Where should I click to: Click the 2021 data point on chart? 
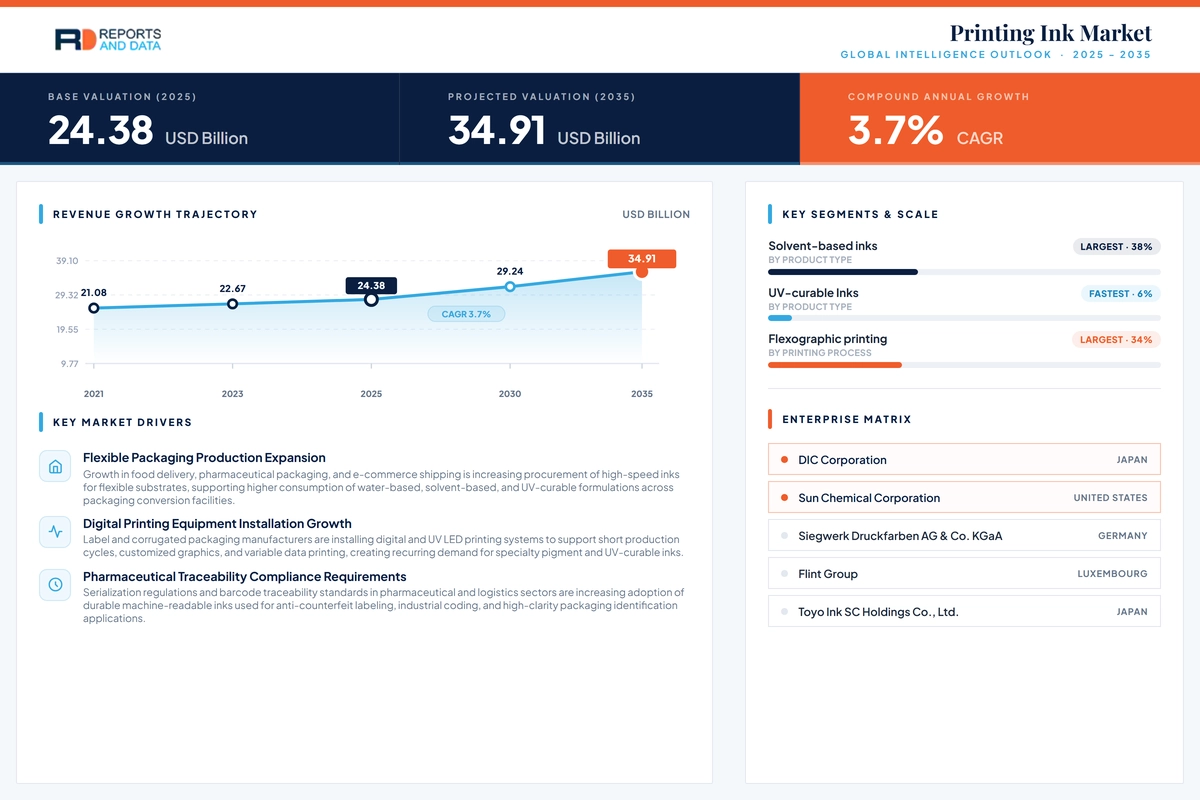pos(94,308)
